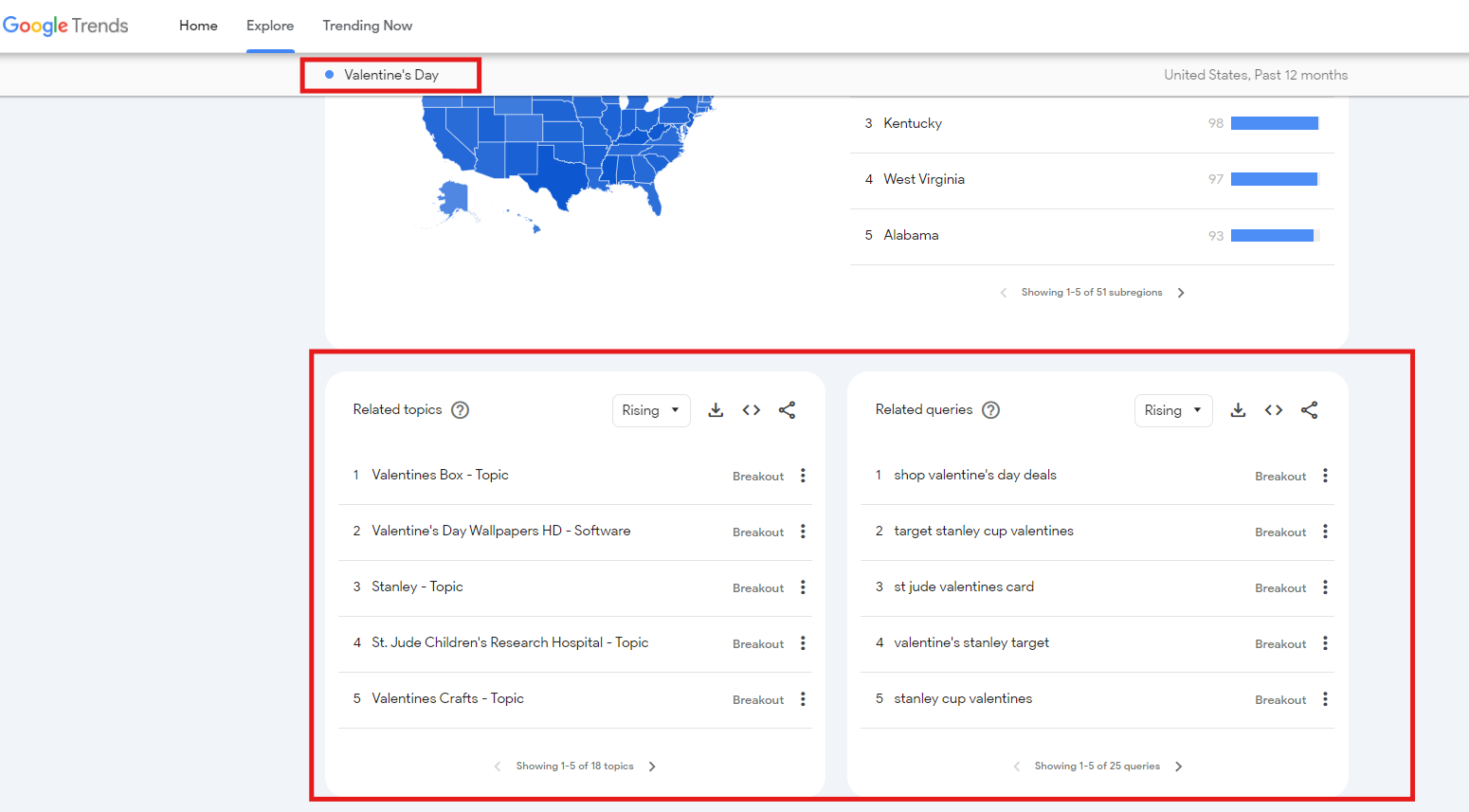Open more options for St. Jude Hospital topic
The width and height of the screenshot is (1469, 812).
(803, 643)
